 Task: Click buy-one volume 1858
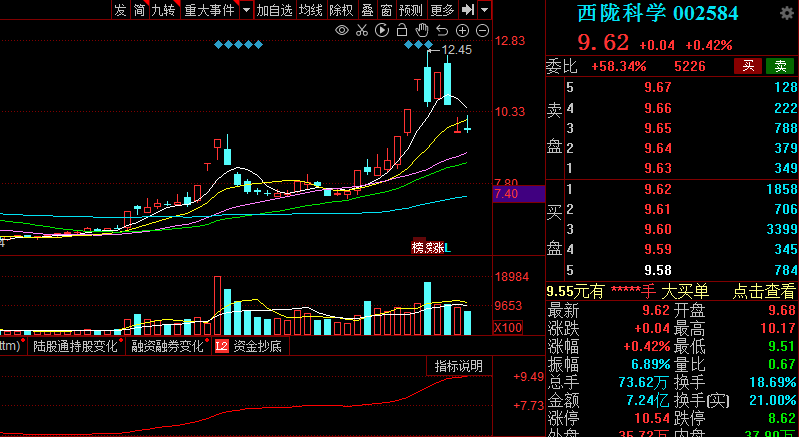(x=782, y=189)
